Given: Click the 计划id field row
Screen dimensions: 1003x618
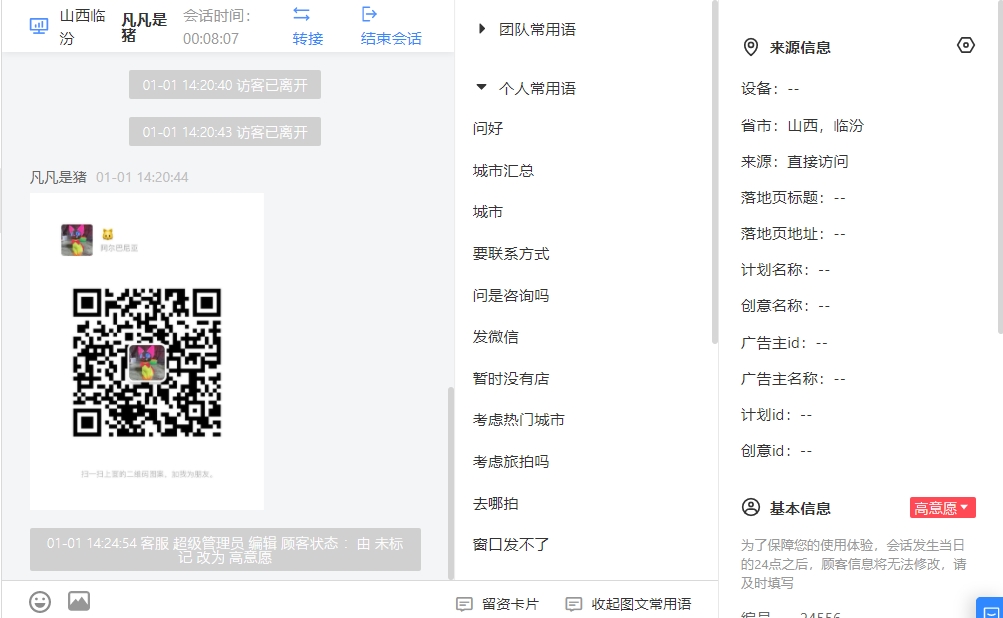Looking at the screenshot, I should [777, 415].
